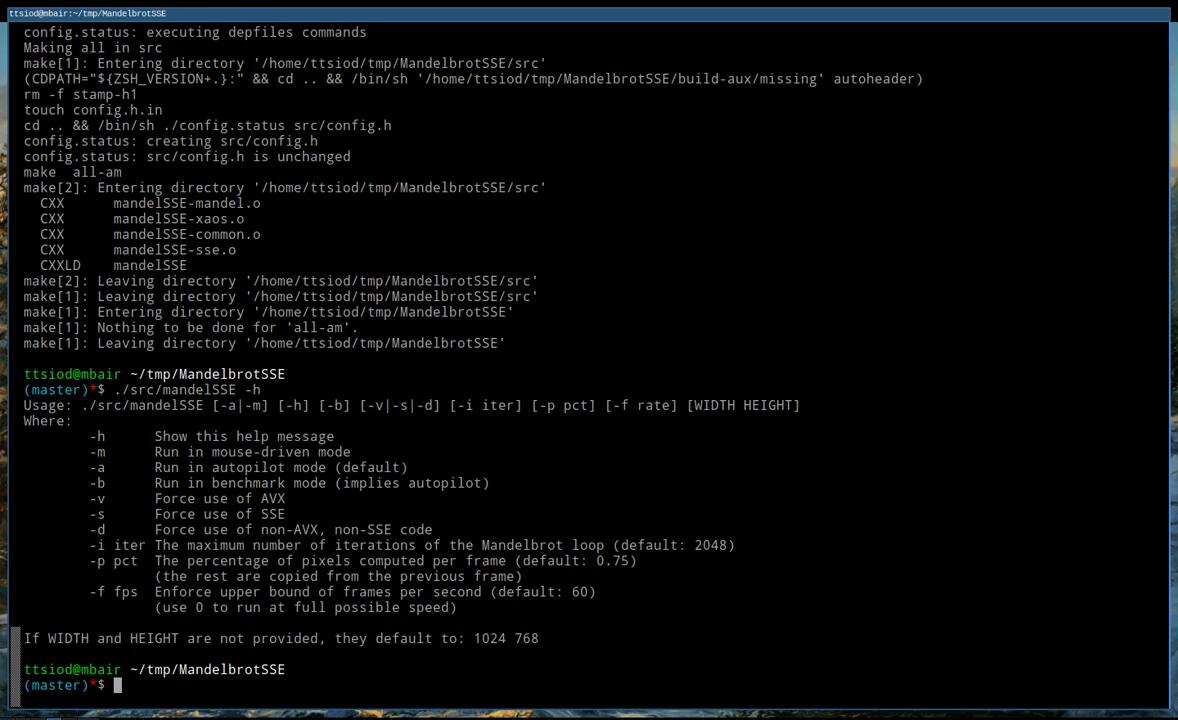Click the scrollbar thumb at terminal's left edge

click(15, 665)
